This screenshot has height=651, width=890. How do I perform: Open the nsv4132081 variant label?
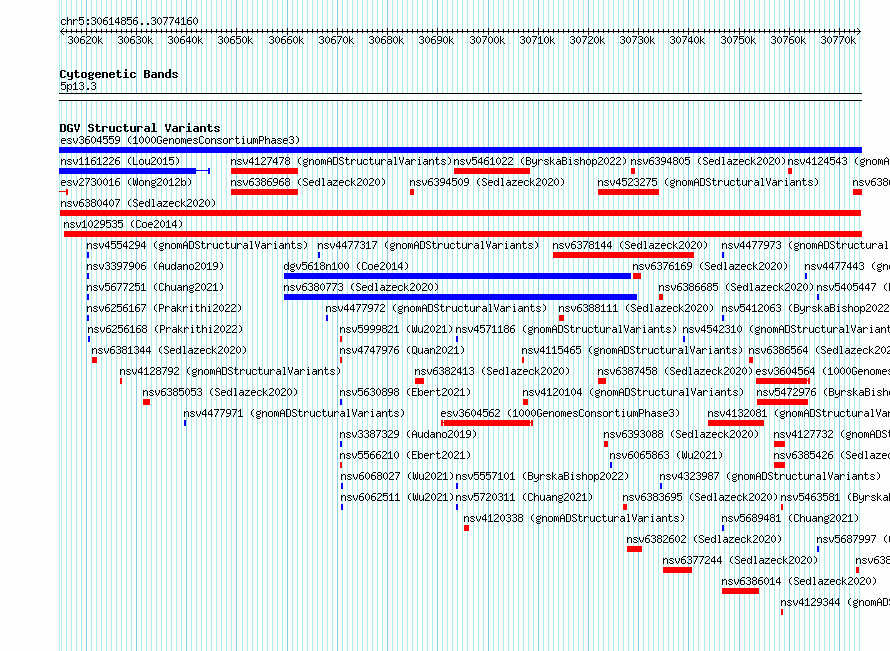[x=798, y=413]
